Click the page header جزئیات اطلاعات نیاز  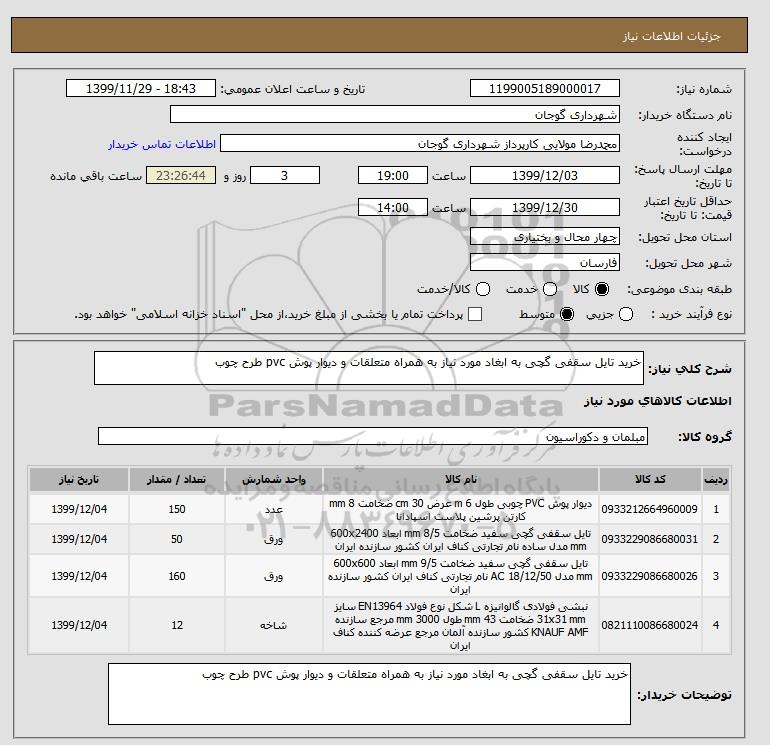click(x=671, y=37)
